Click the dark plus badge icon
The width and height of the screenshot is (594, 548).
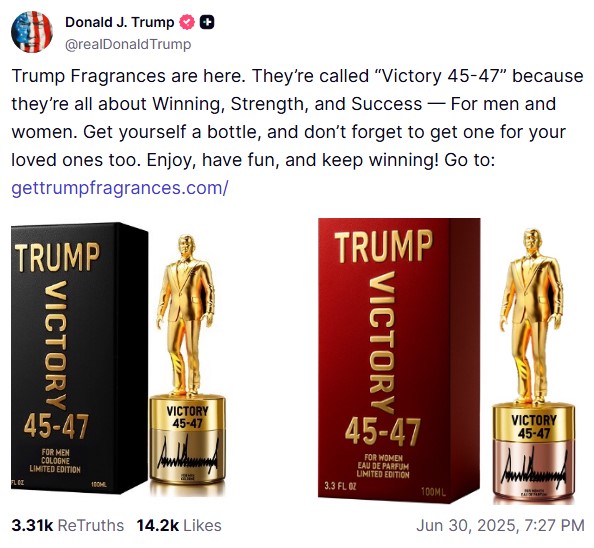pos(207,22)
